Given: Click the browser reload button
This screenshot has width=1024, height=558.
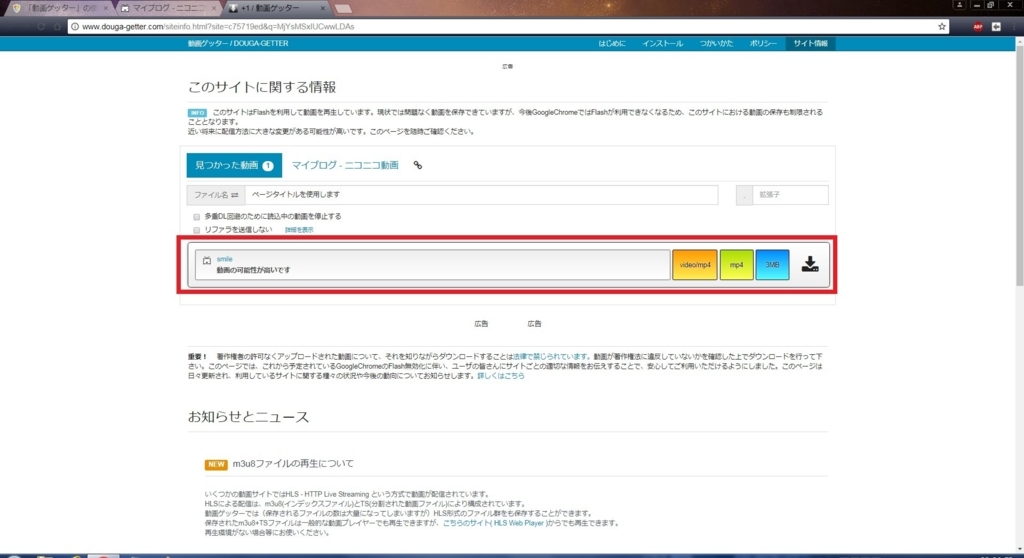Looking at the screenshot, I should pos(40,27).
